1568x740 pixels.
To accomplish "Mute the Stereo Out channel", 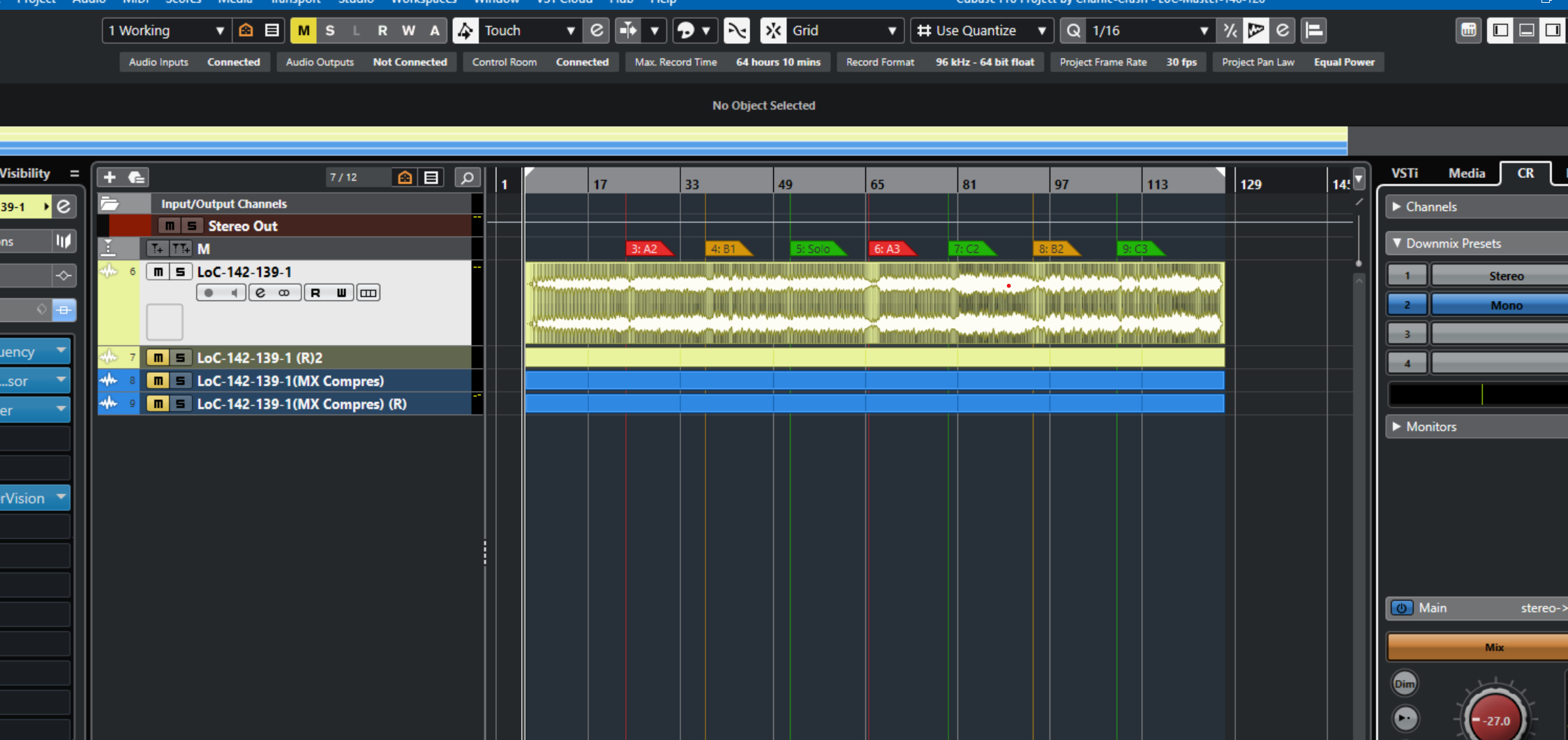I will coord(170,225).
